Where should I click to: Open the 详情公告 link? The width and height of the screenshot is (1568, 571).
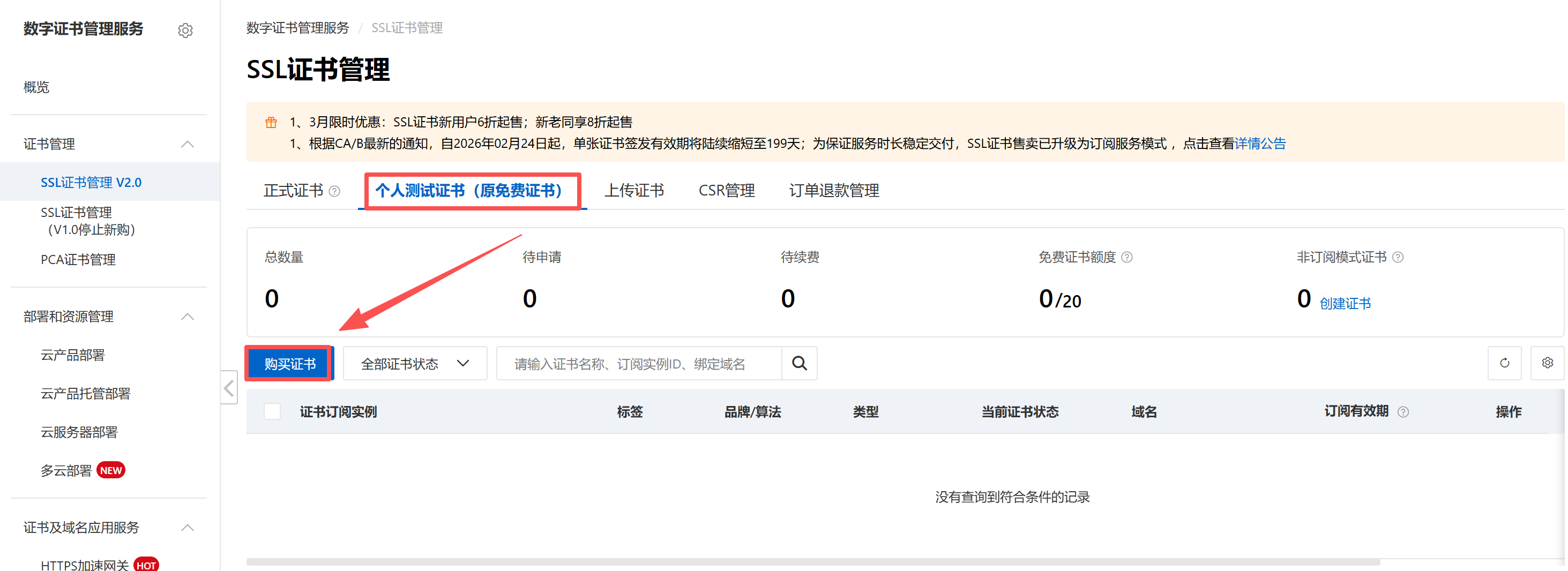pyautogui.click(x=1260, y=144)
